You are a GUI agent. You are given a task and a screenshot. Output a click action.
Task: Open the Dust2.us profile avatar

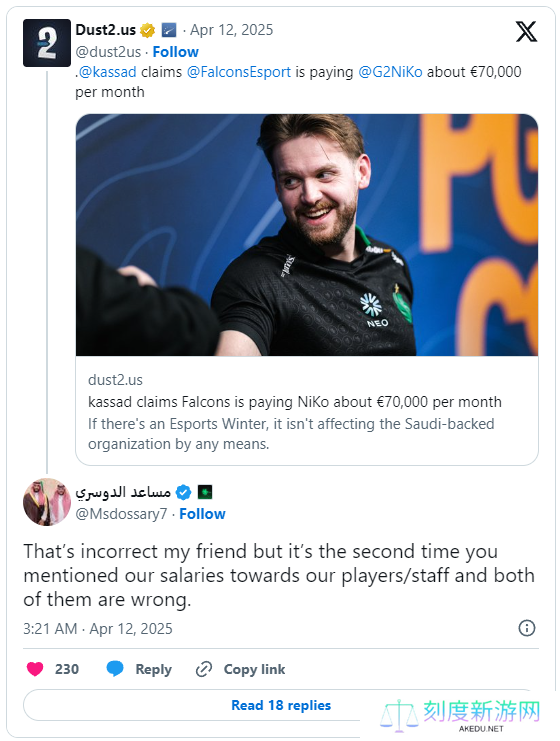(x=47, y=43)
